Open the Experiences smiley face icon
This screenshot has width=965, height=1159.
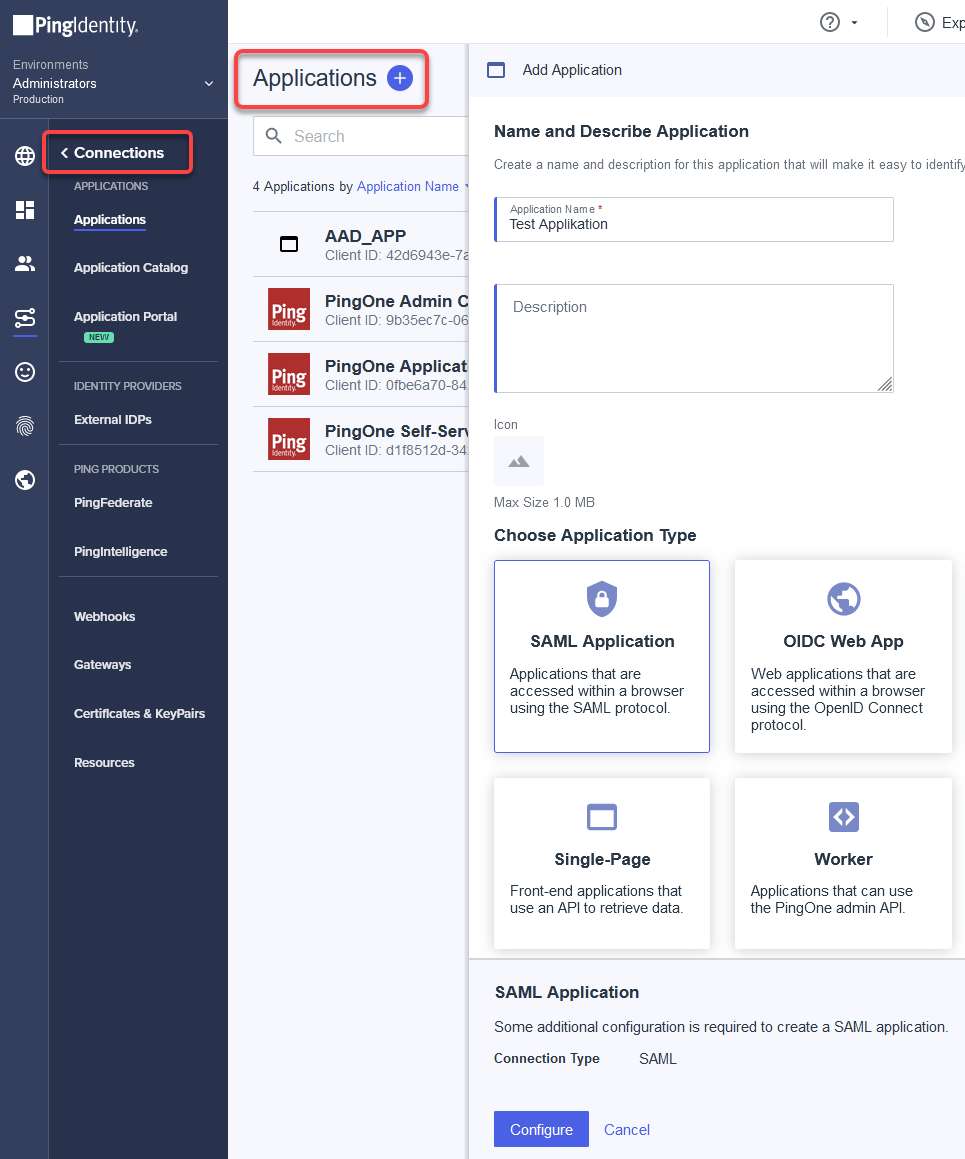(25, 372)
